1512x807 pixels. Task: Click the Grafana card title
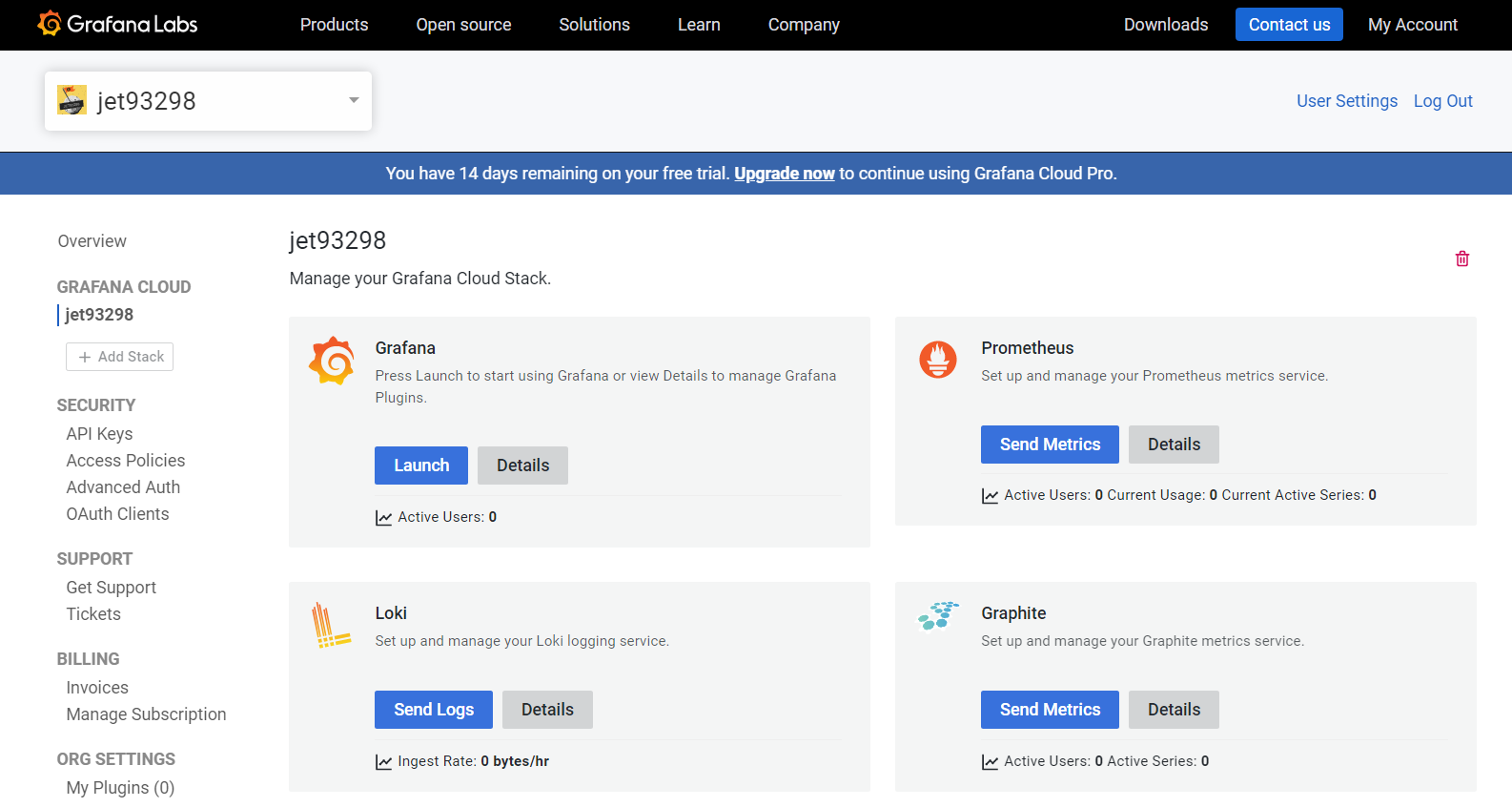(x=405, y=348)
